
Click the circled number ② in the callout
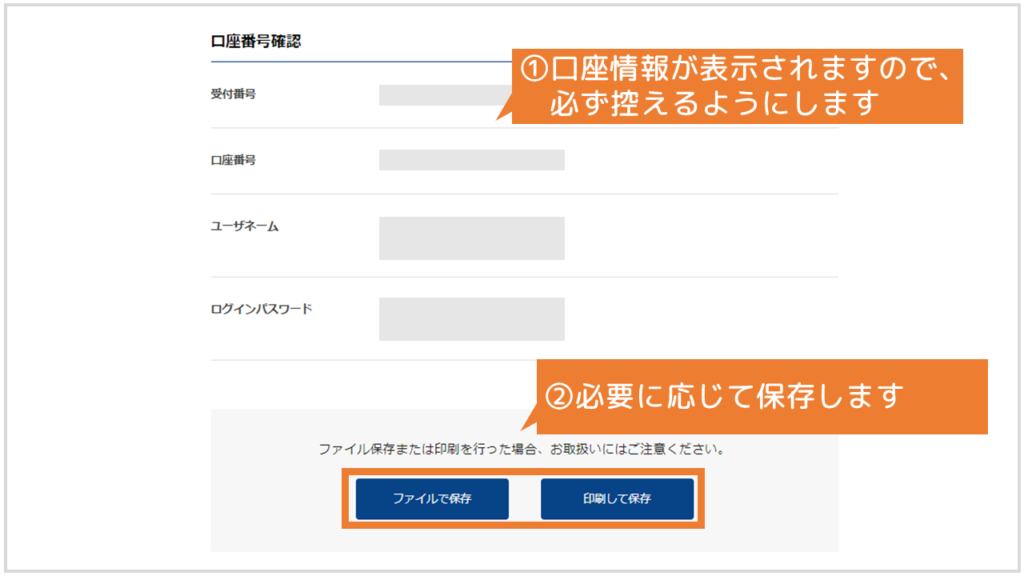pyautogui.click(x=559, y=396)
